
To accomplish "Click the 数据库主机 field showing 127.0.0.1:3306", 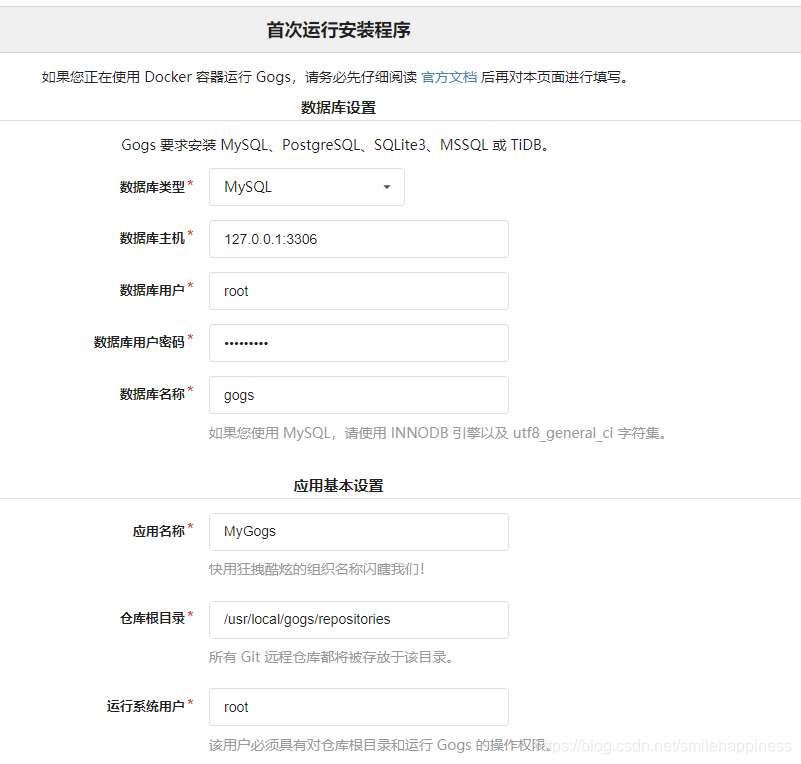I will 358,239.
